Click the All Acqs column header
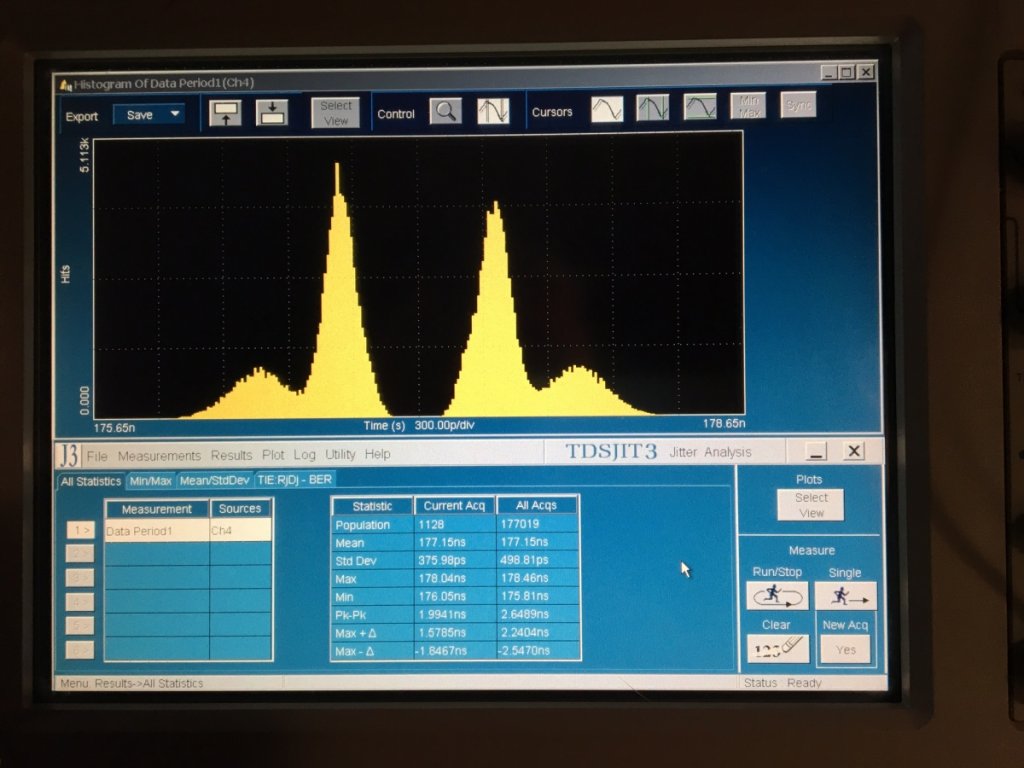This screenshot has height=768, width=1024. point(537,505)
